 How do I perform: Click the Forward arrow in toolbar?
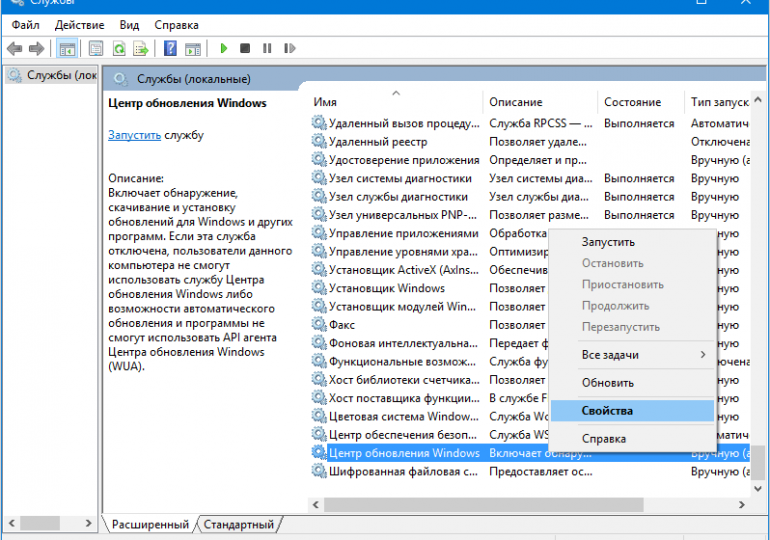coord(37,48)
